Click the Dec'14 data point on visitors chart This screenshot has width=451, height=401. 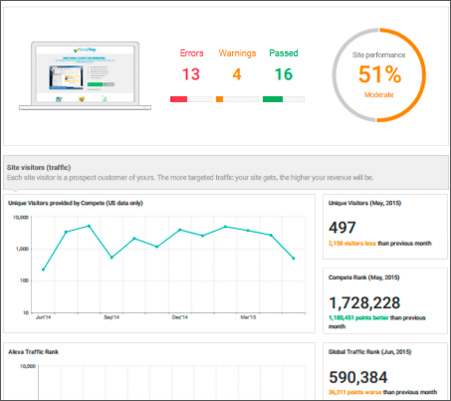pyautogui.click(x=180, y=230)
